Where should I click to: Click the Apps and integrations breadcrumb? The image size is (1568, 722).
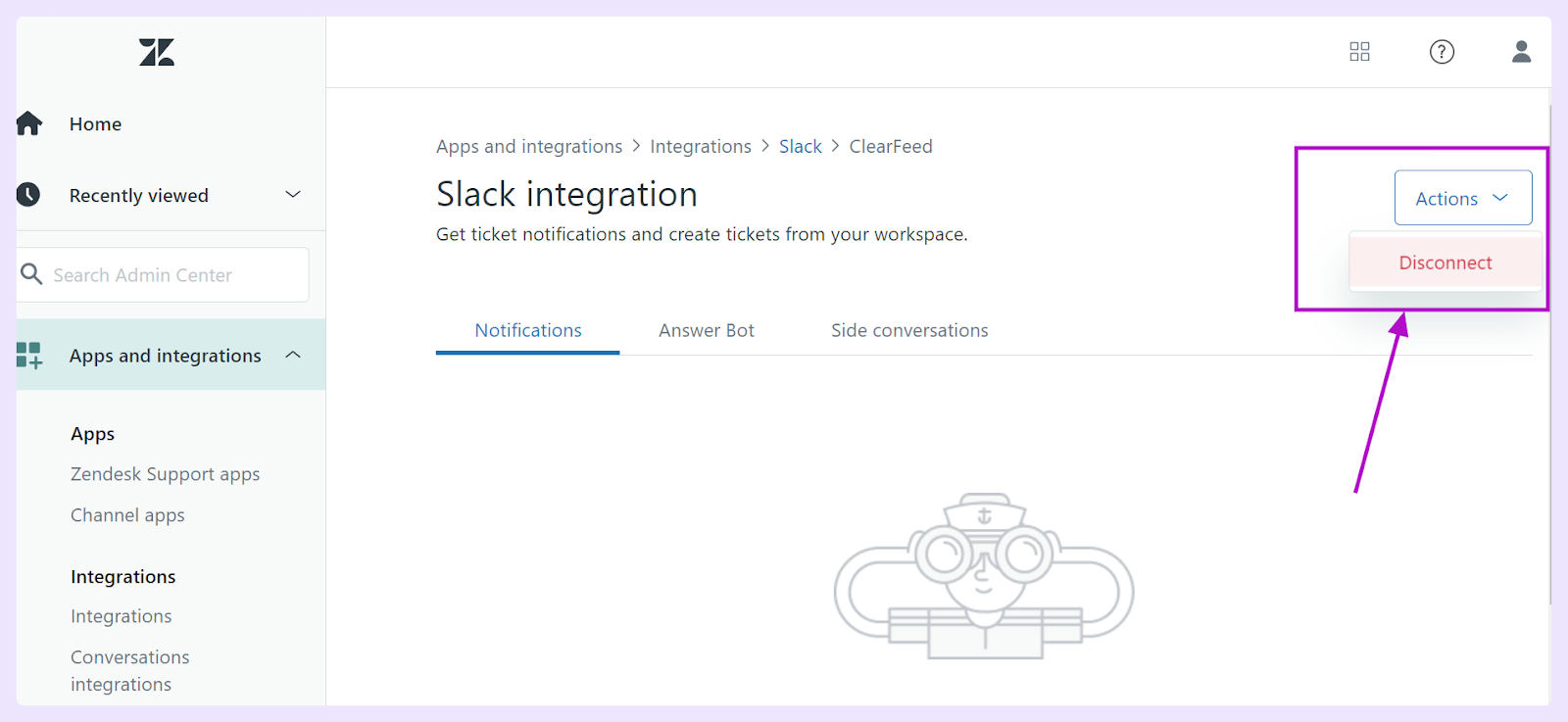click(529, 147)
